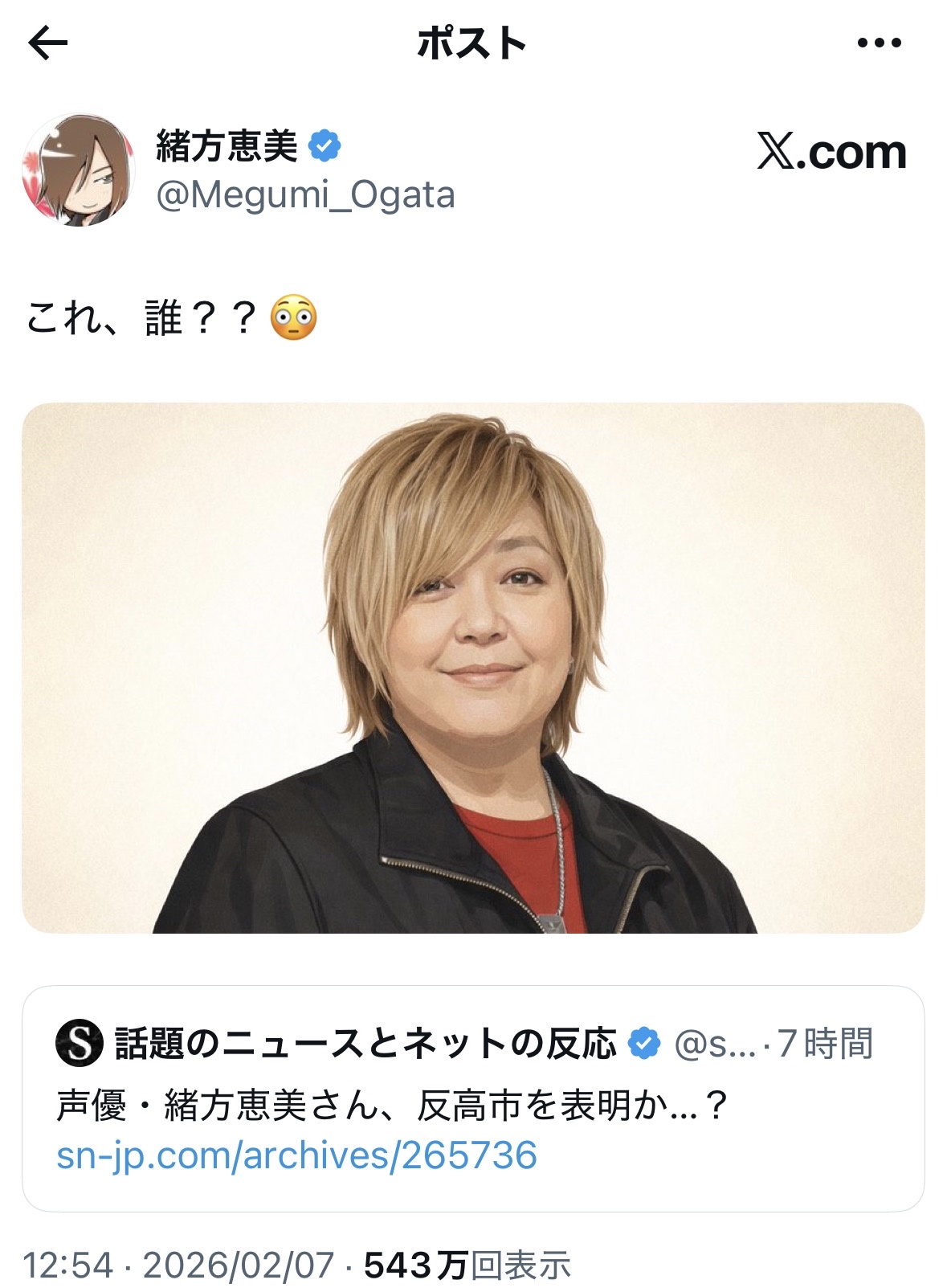Go back using the left arrow
Image resolution: width=947 pixels, height=1288 pixels.
[x=47, y=43]
